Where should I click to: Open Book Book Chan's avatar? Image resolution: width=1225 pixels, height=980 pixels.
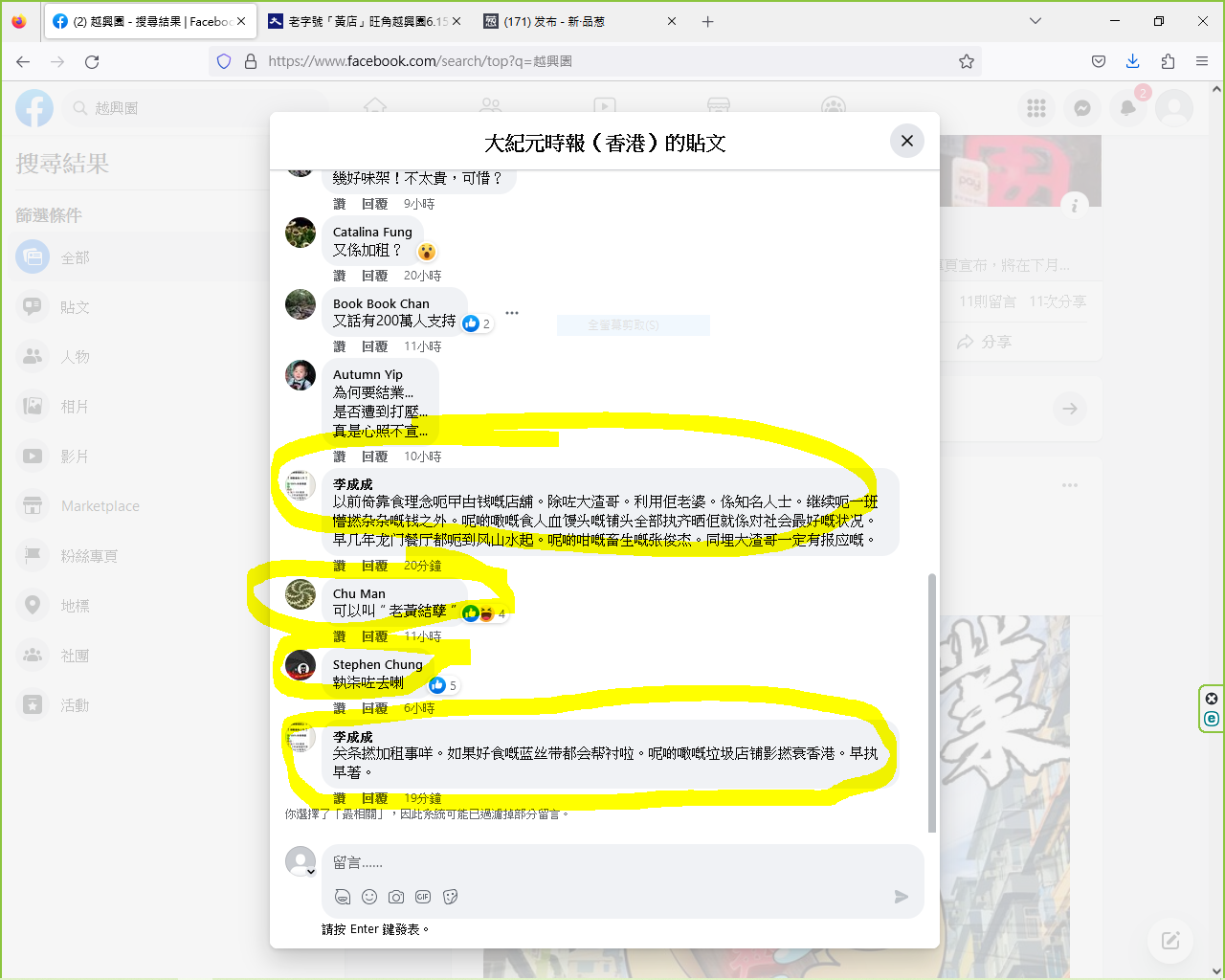301,304
